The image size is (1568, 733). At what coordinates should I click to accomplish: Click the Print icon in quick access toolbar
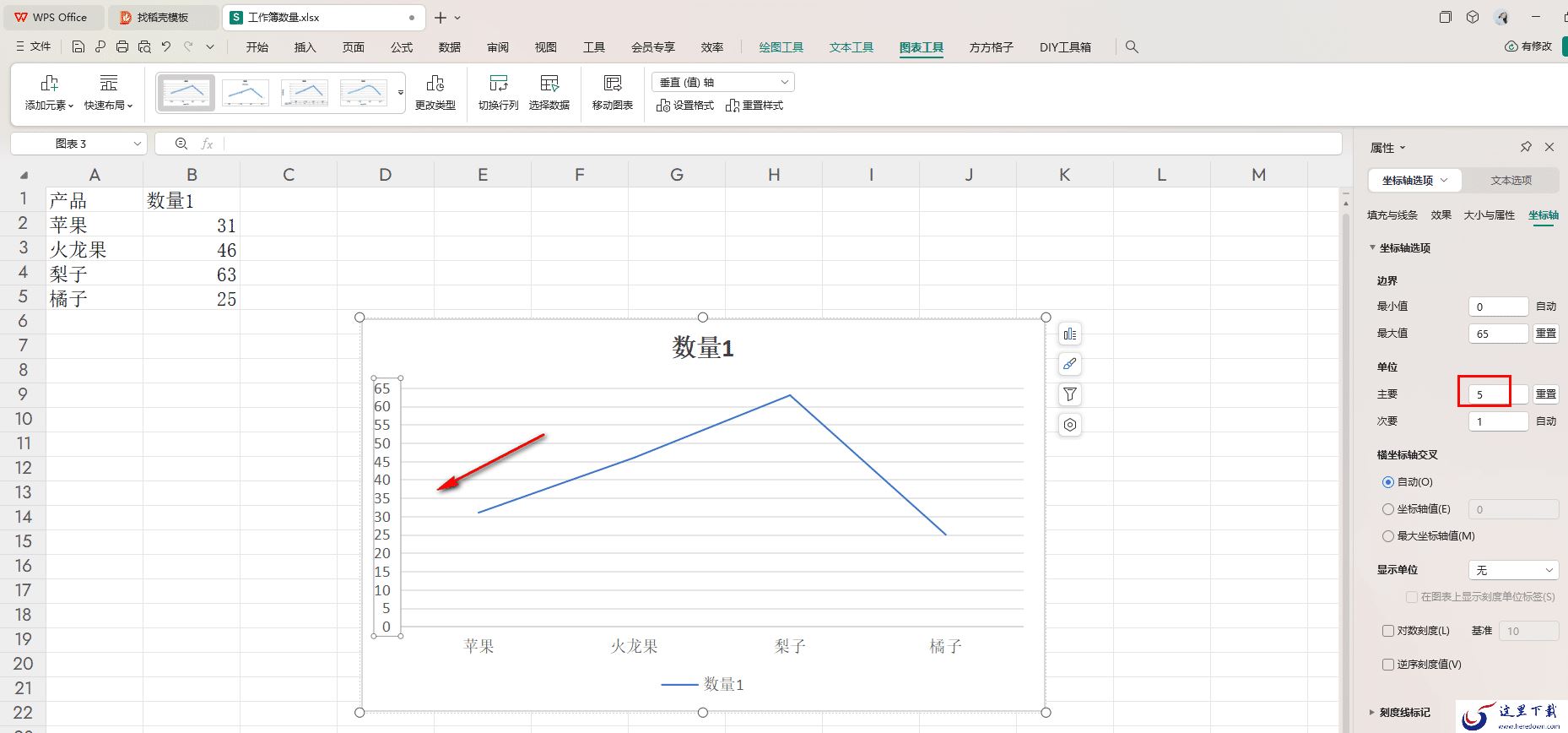(122, 47)
